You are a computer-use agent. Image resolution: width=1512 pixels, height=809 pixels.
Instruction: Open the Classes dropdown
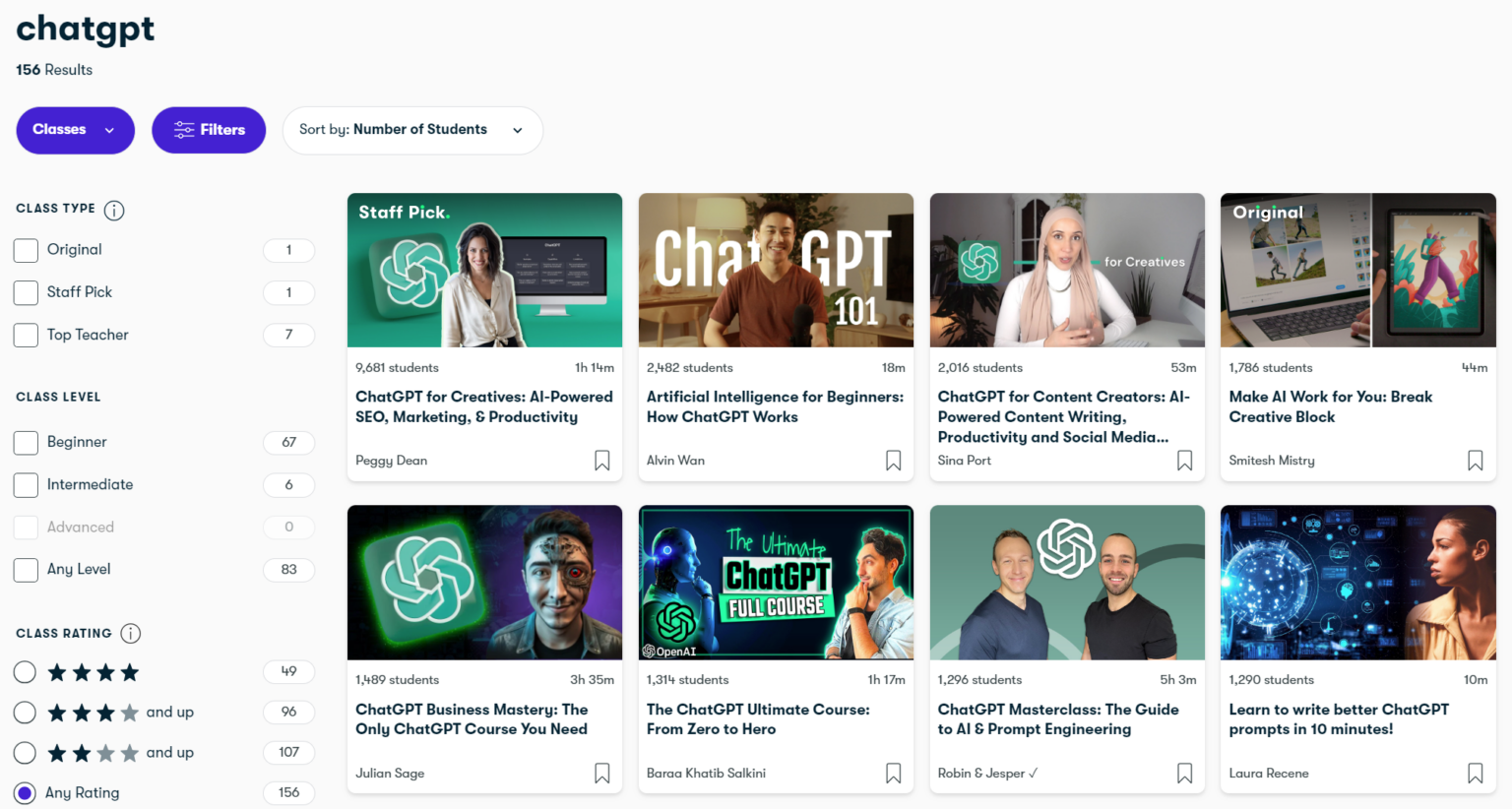point(75,130)
